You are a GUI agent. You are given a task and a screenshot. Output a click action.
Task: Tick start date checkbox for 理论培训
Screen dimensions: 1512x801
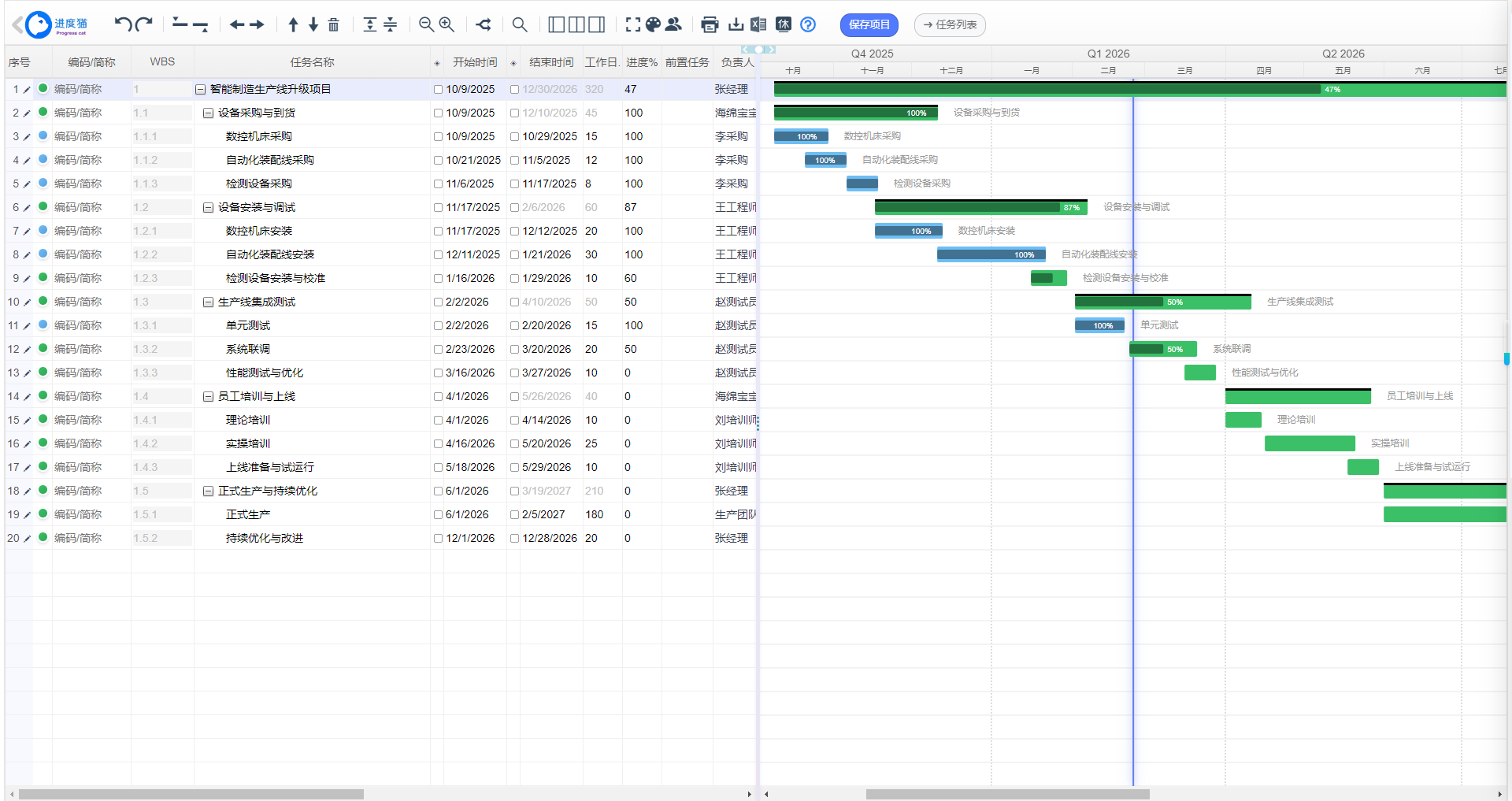(438, 421)
